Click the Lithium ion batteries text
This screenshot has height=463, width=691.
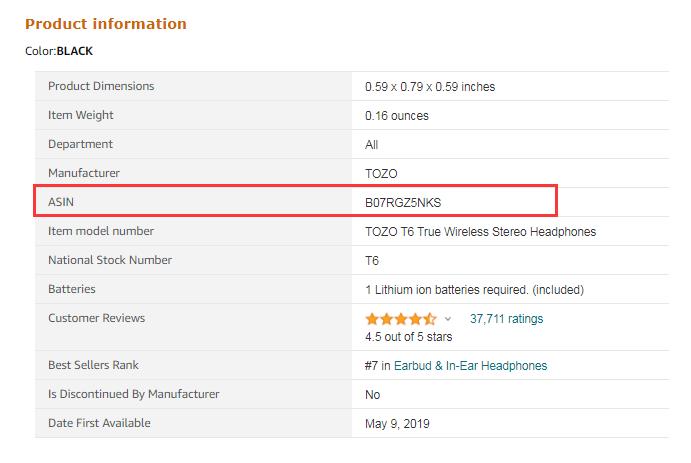coord(474,290)
